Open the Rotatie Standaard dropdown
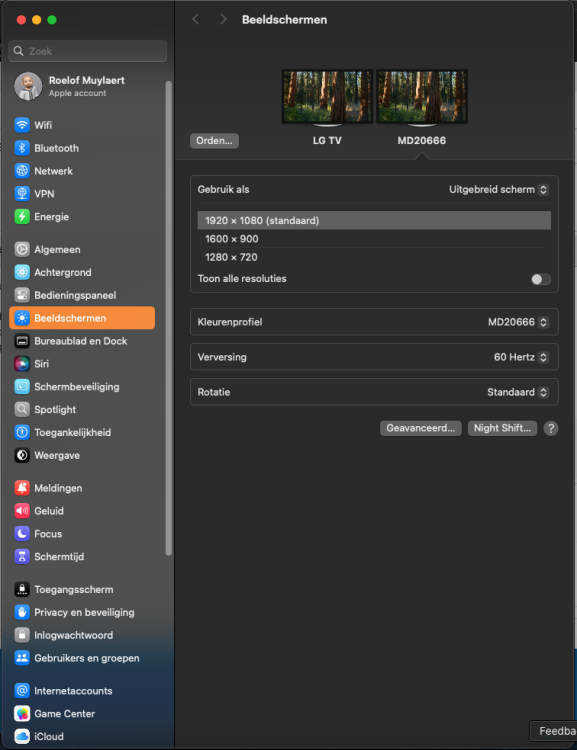Image resolution: width=577 pixels, height=750 pixels. pyautogui.click(x=518, y=392)
